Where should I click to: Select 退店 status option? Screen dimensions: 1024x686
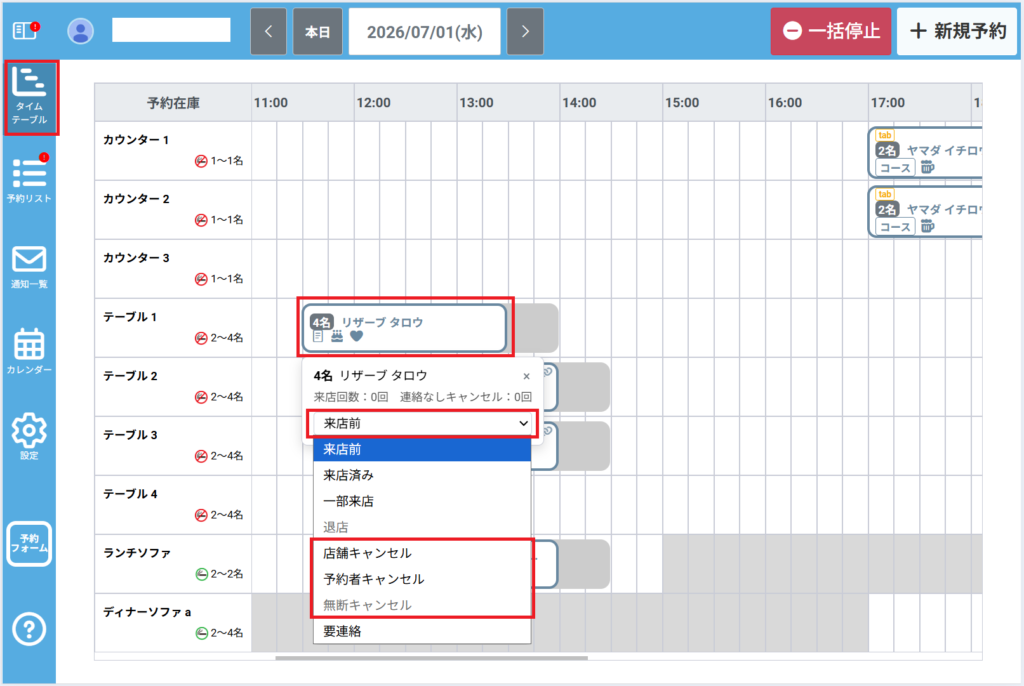point(422,527)
